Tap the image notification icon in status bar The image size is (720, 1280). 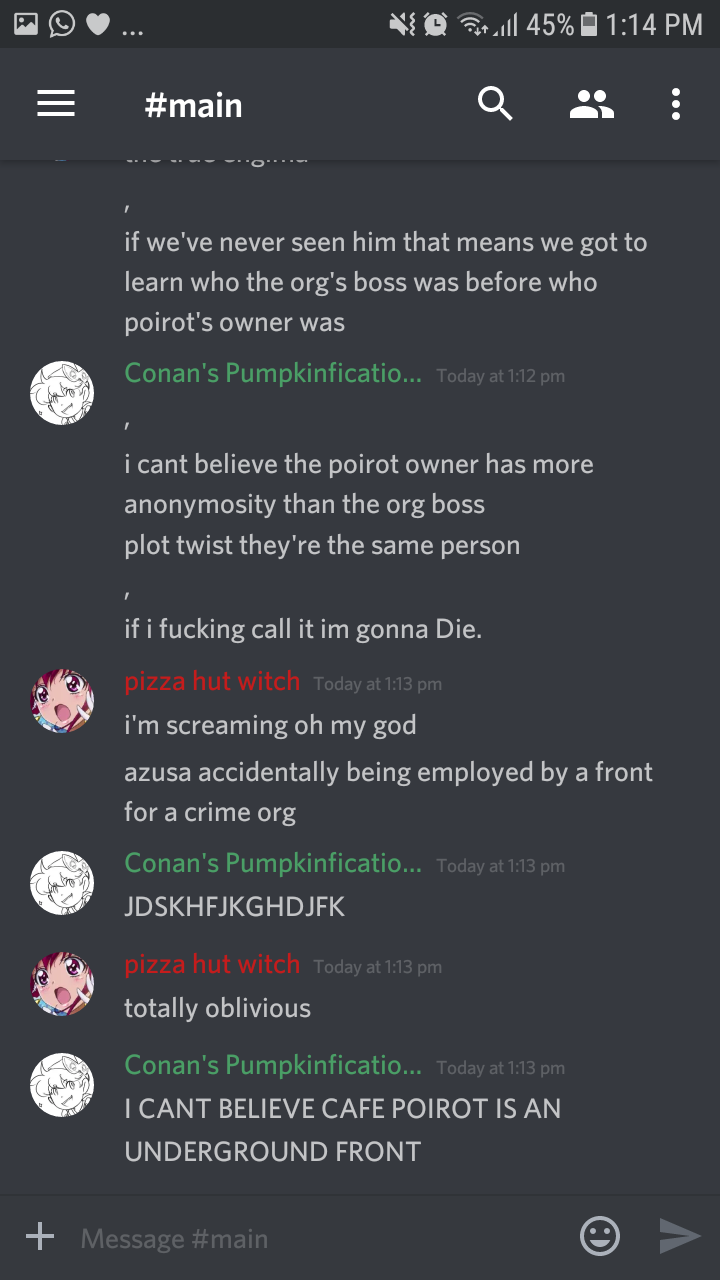pos(25,24)
